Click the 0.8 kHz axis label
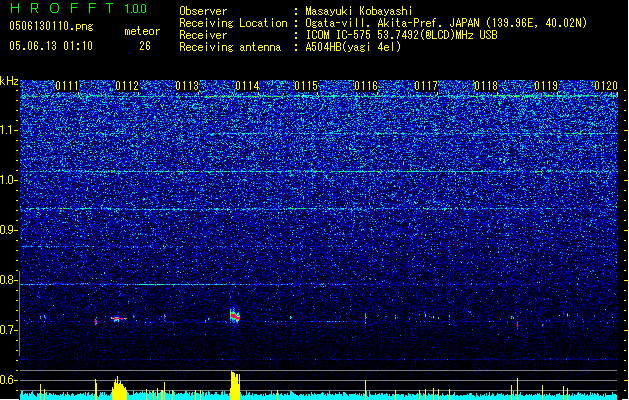 pyautogui.click(x=9, y=280)
